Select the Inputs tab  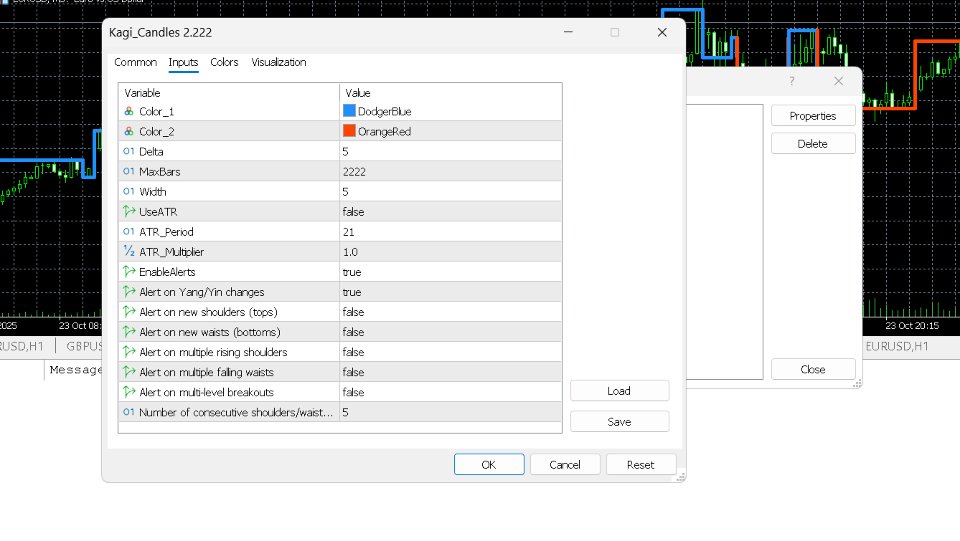click(x=183, y=62)
